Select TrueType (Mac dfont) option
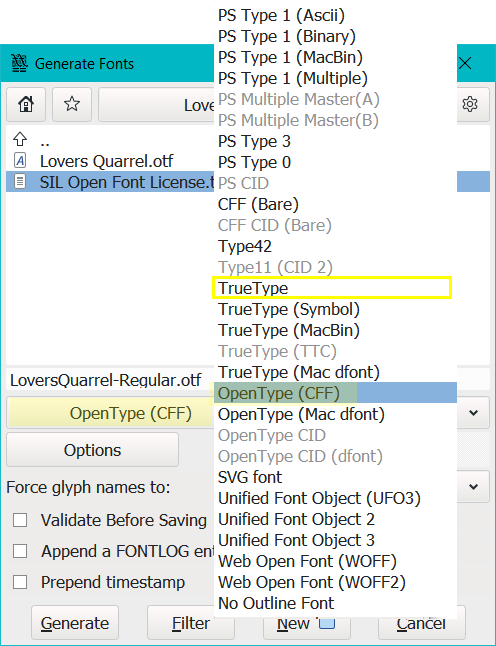This screenshot has width=496, height=646. point(335,372)
